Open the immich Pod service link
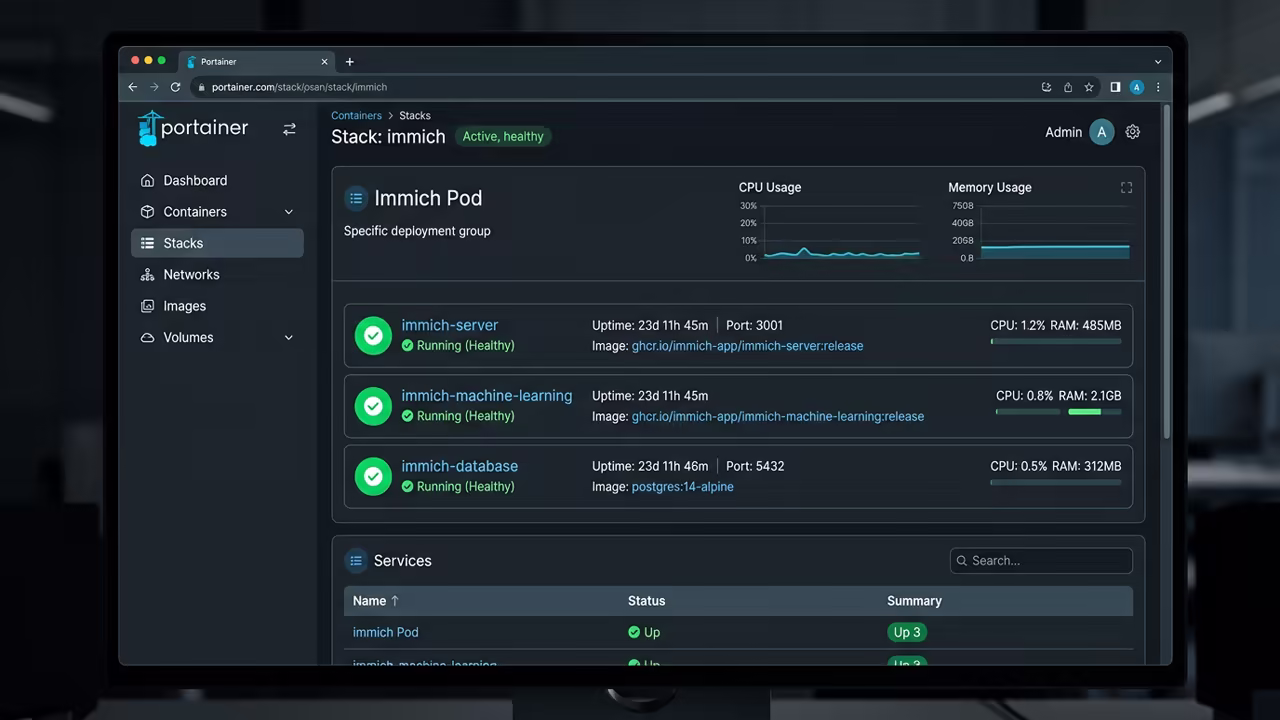Image resolution: width=1280 pixels, height=720 pixels. [385, 632]
